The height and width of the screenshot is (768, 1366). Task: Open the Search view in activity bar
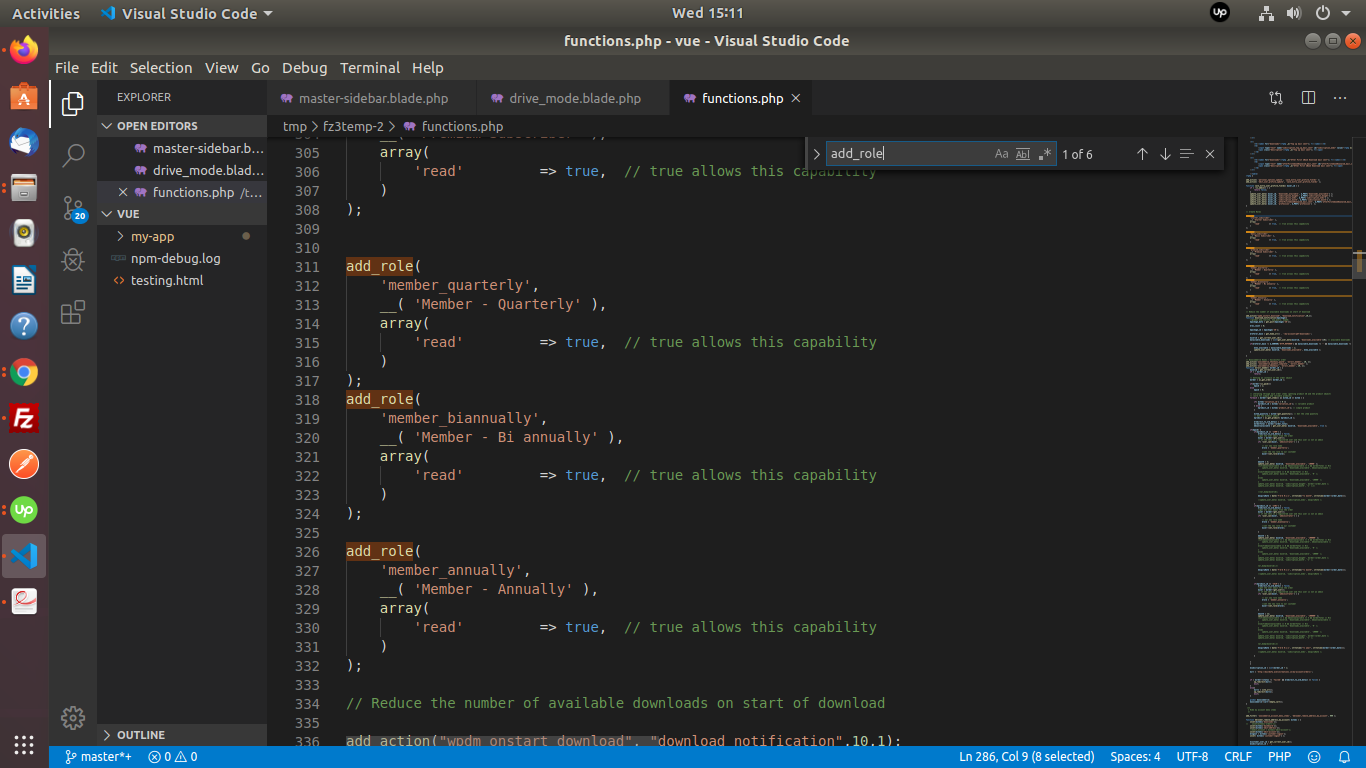73,155
